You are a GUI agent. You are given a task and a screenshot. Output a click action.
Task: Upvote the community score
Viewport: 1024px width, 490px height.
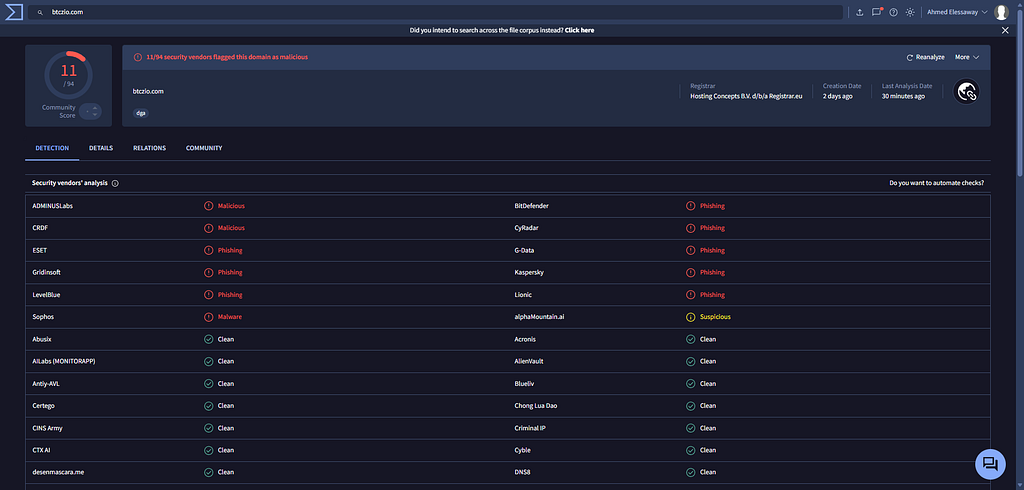click(95, 108)
